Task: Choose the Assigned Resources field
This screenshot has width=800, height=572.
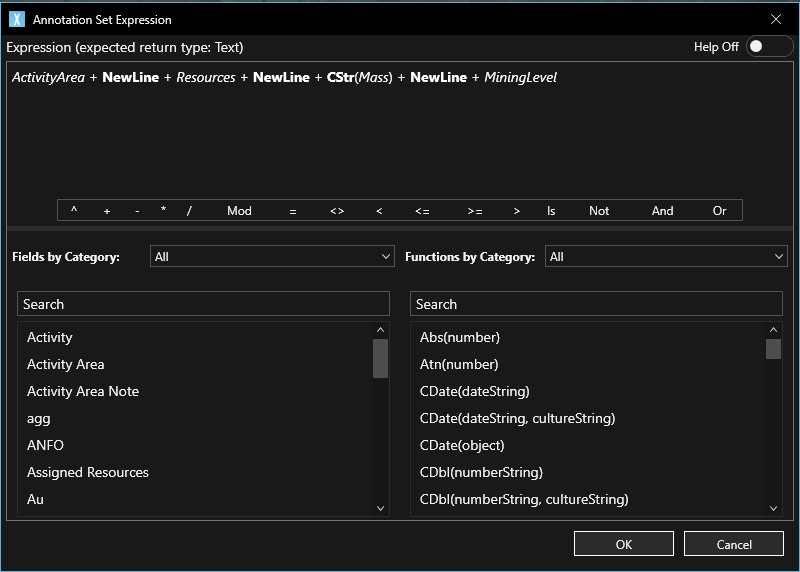Action: tap(88, 472)
